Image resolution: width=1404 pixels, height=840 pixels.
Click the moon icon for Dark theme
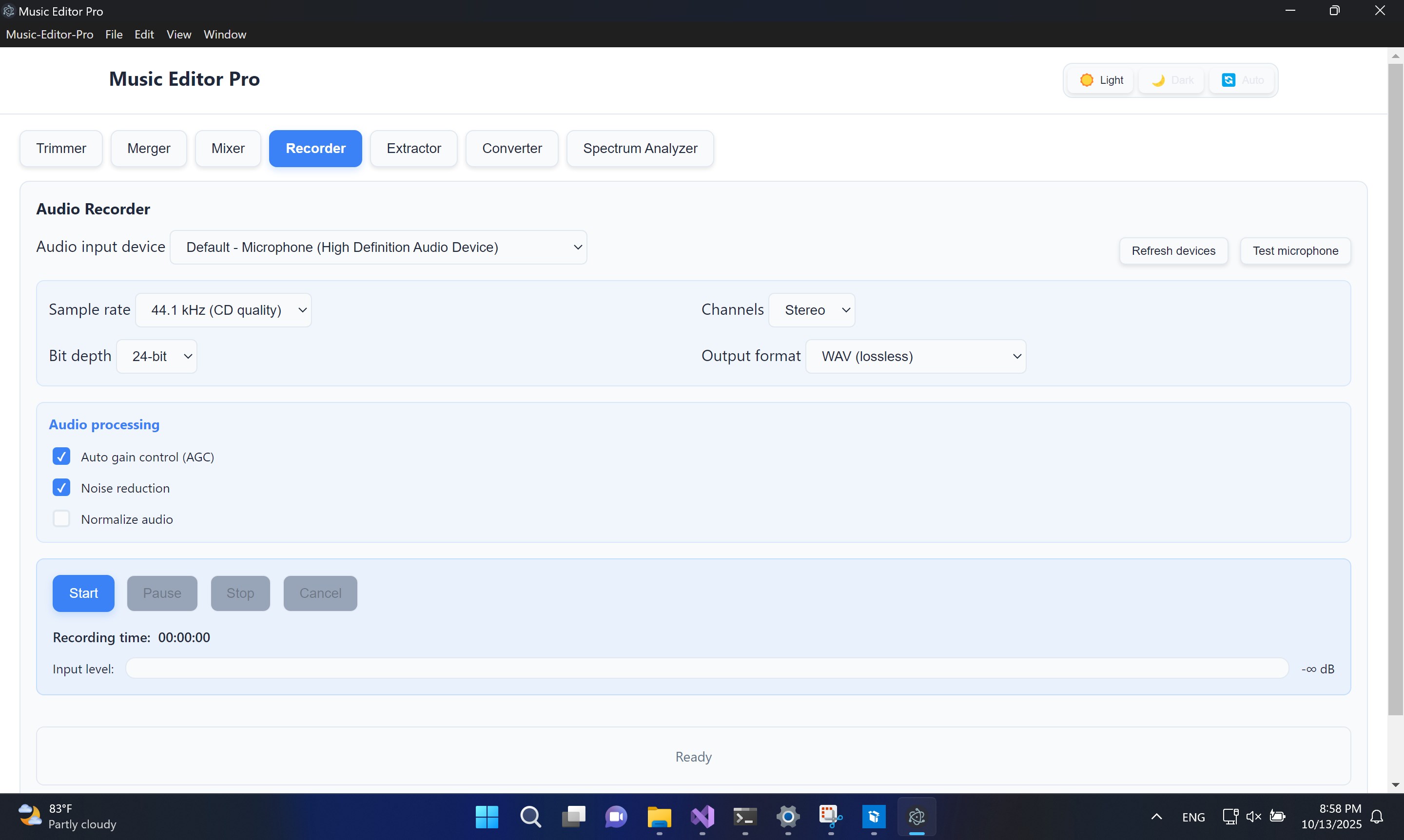coord(1158,80)
